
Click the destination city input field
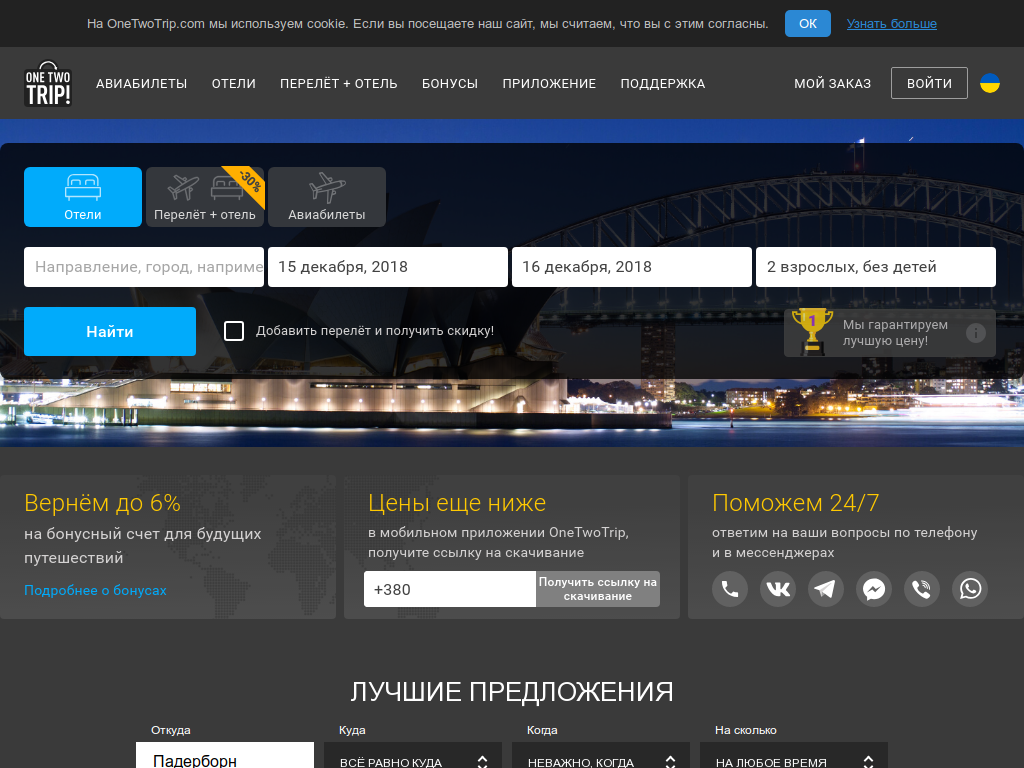[x=144, y=267]
